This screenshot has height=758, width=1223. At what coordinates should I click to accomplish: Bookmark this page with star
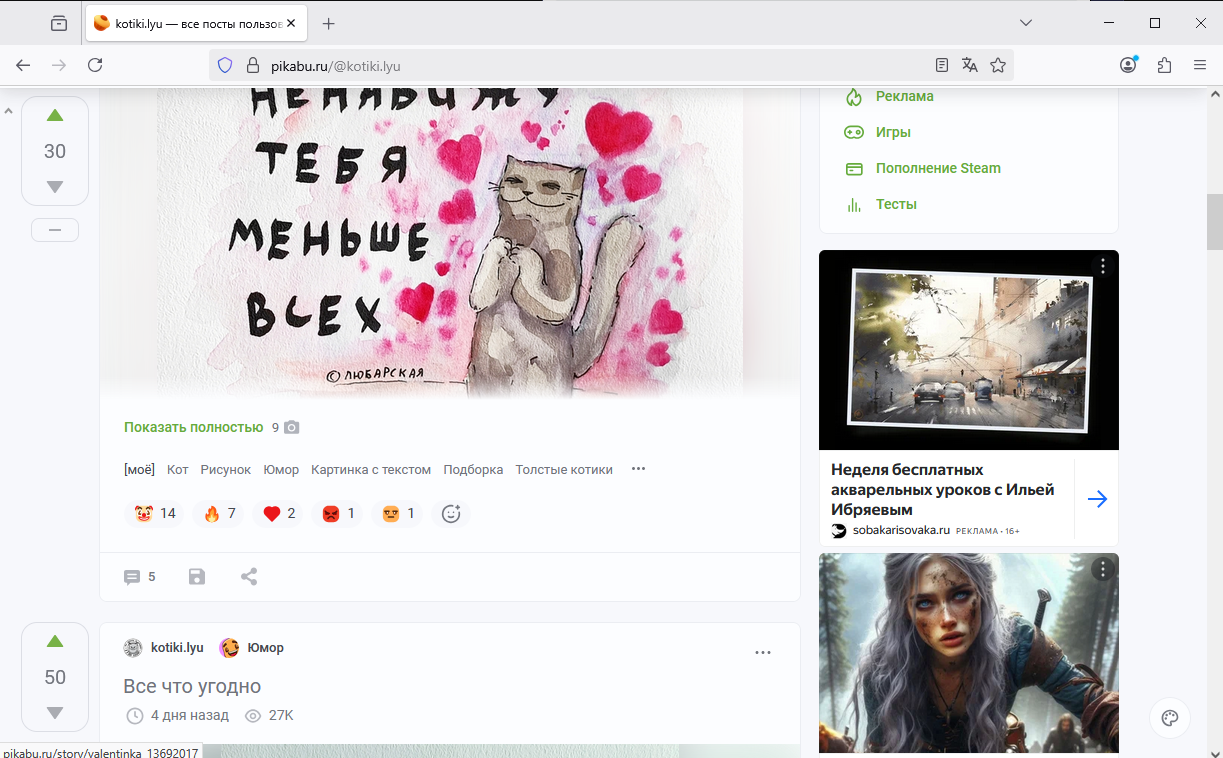(998, 65)
